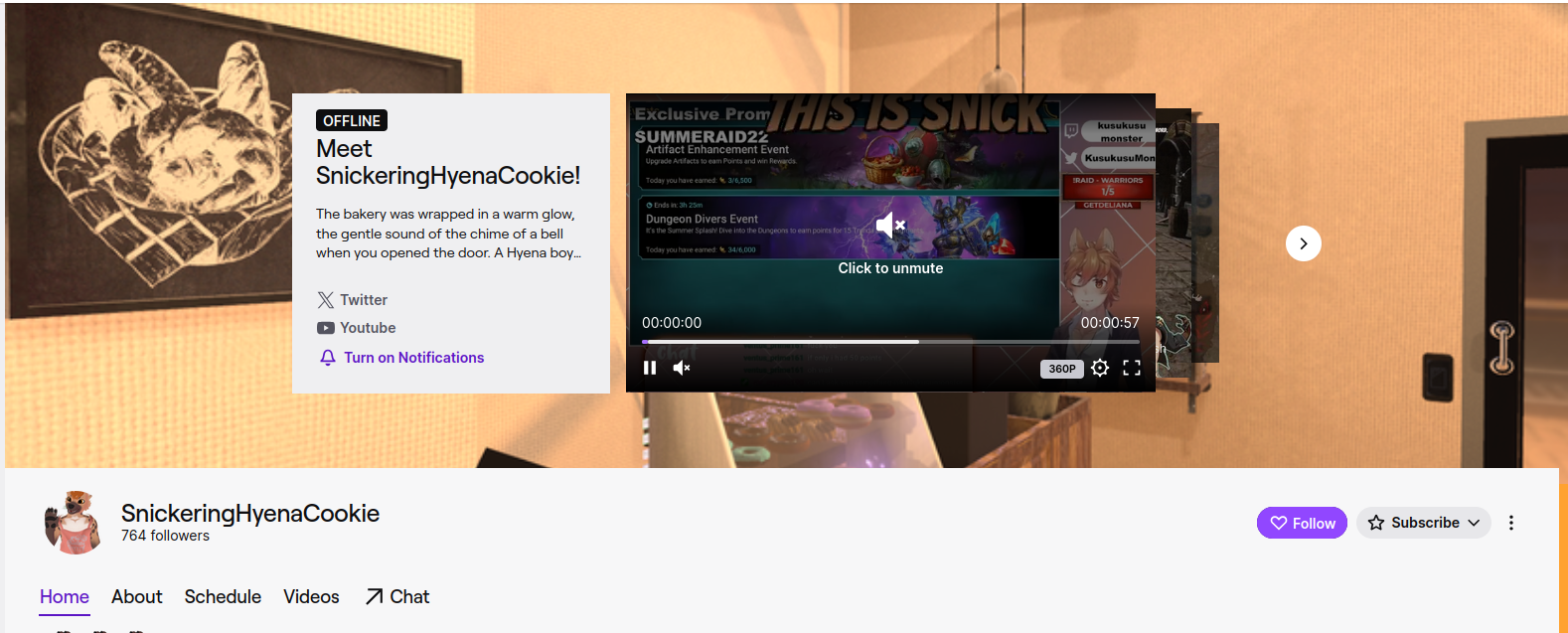Select the next video thumbnail behind player

(x=1174, y=240)
